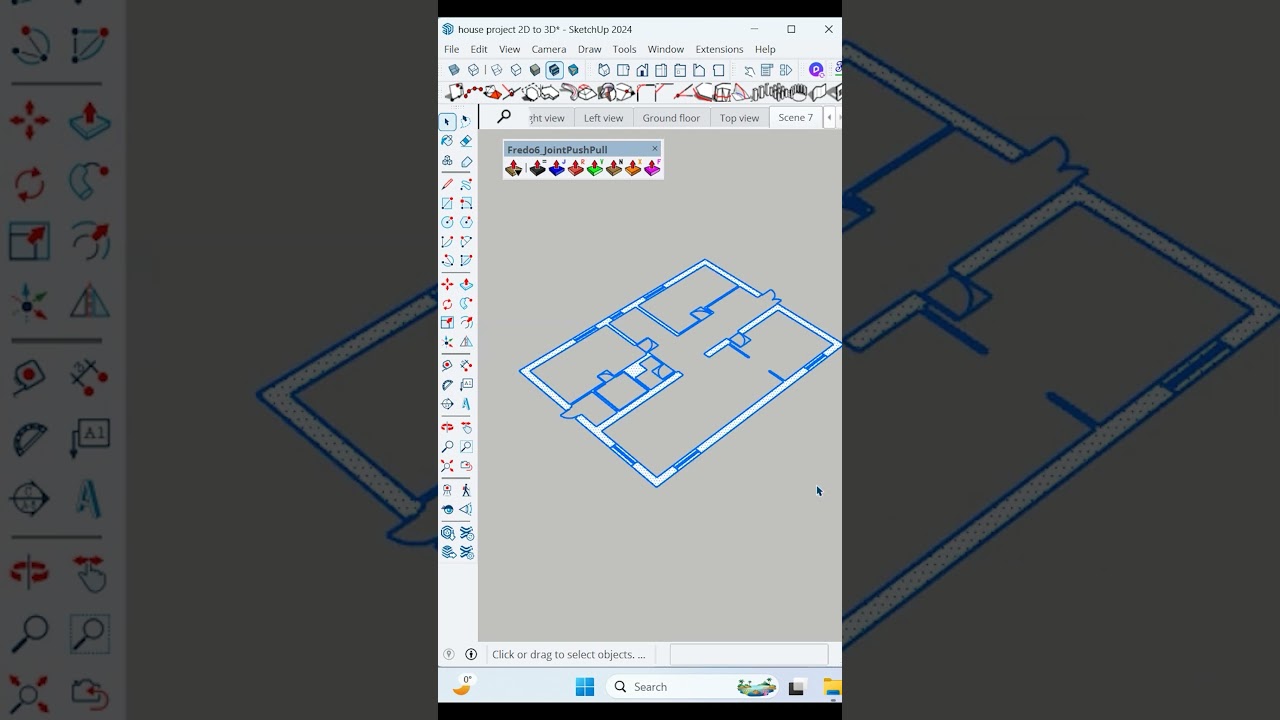Open the File menu
The image size is (1280, 720).
point(452,49)
